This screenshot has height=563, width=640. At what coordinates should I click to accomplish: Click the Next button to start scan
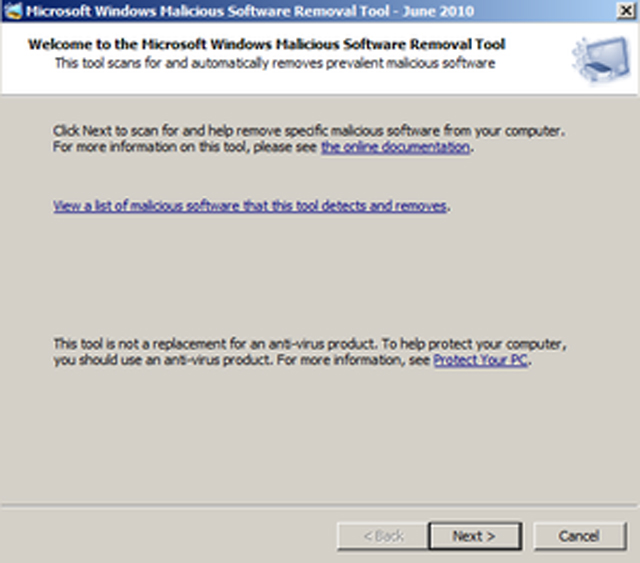click(x=475, y=536)
